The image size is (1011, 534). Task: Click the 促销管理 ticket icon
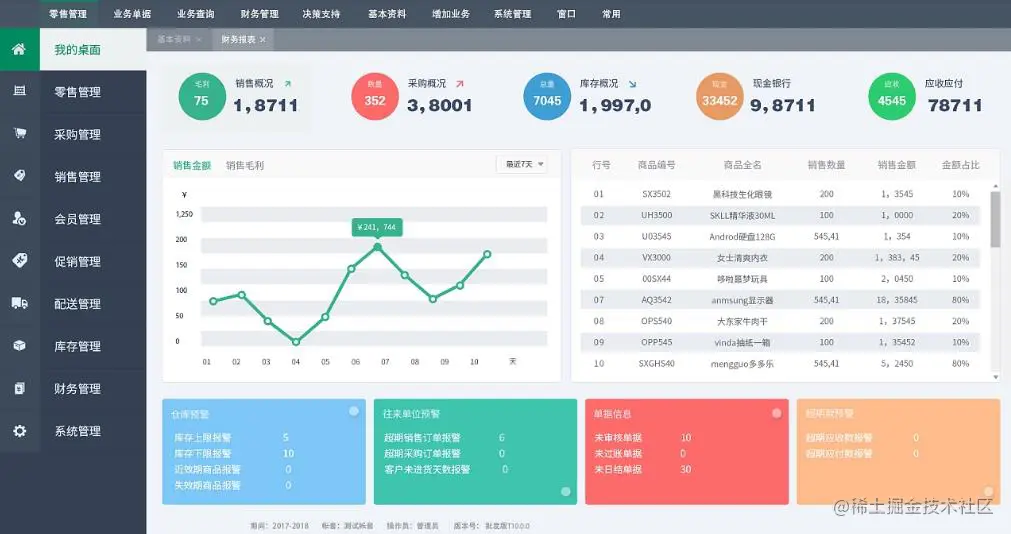[x=19, y=261]
